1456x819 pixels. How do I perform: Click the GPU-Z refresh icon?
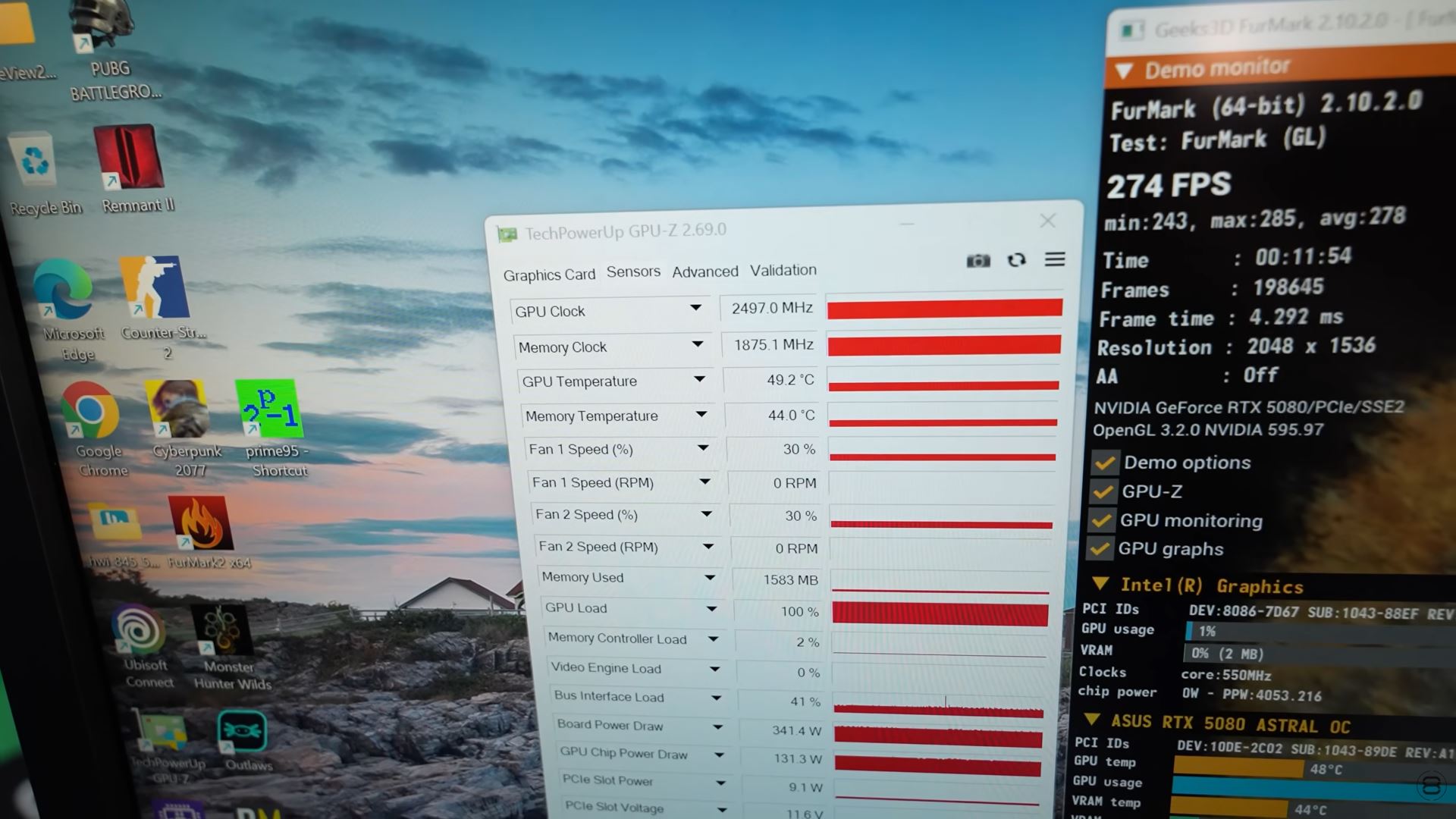pos(1016,260)
